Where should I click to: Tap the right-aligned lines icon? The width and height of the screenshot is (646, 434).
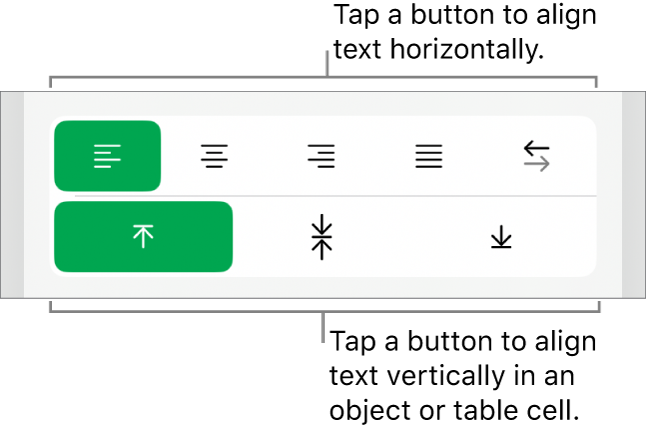pos(321,156)
